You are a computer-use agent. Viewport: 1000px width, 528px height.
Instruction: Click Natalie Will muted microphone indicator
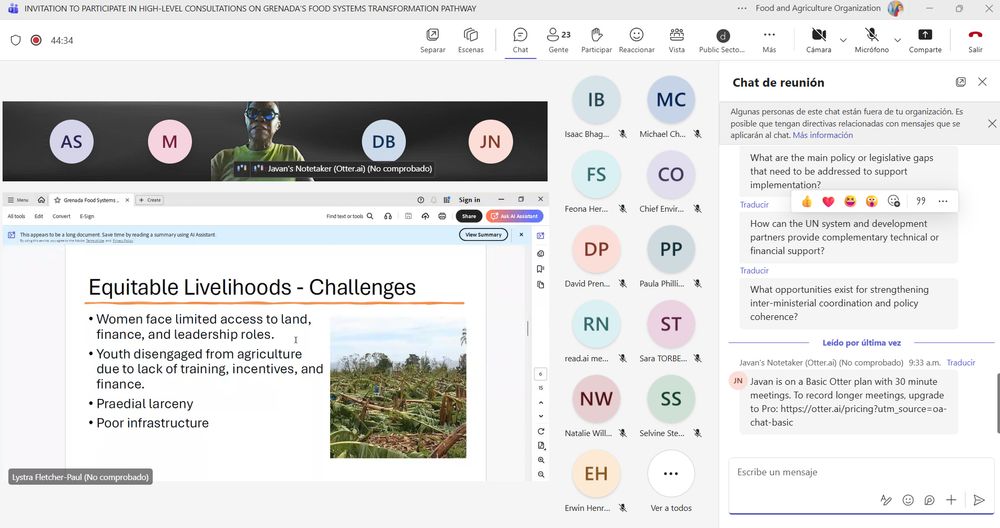[x=622, y=433]
